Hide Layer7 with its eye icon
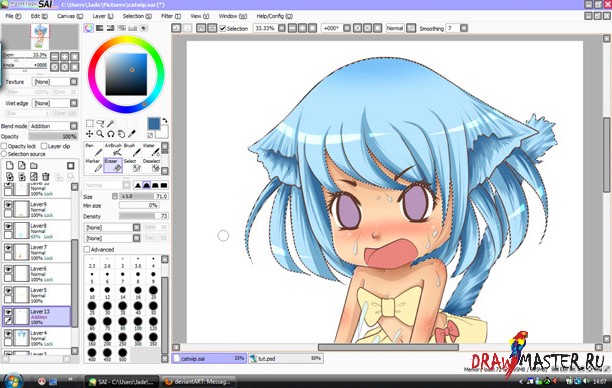612x388 pixels. coord(8,248)
